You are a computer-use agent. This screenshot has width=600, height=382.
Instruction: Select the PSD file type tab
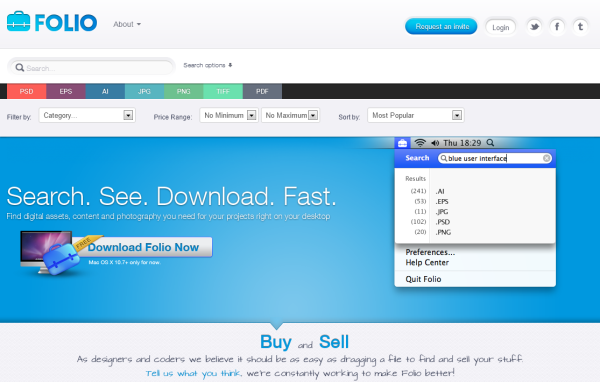[x=26, y=91]
